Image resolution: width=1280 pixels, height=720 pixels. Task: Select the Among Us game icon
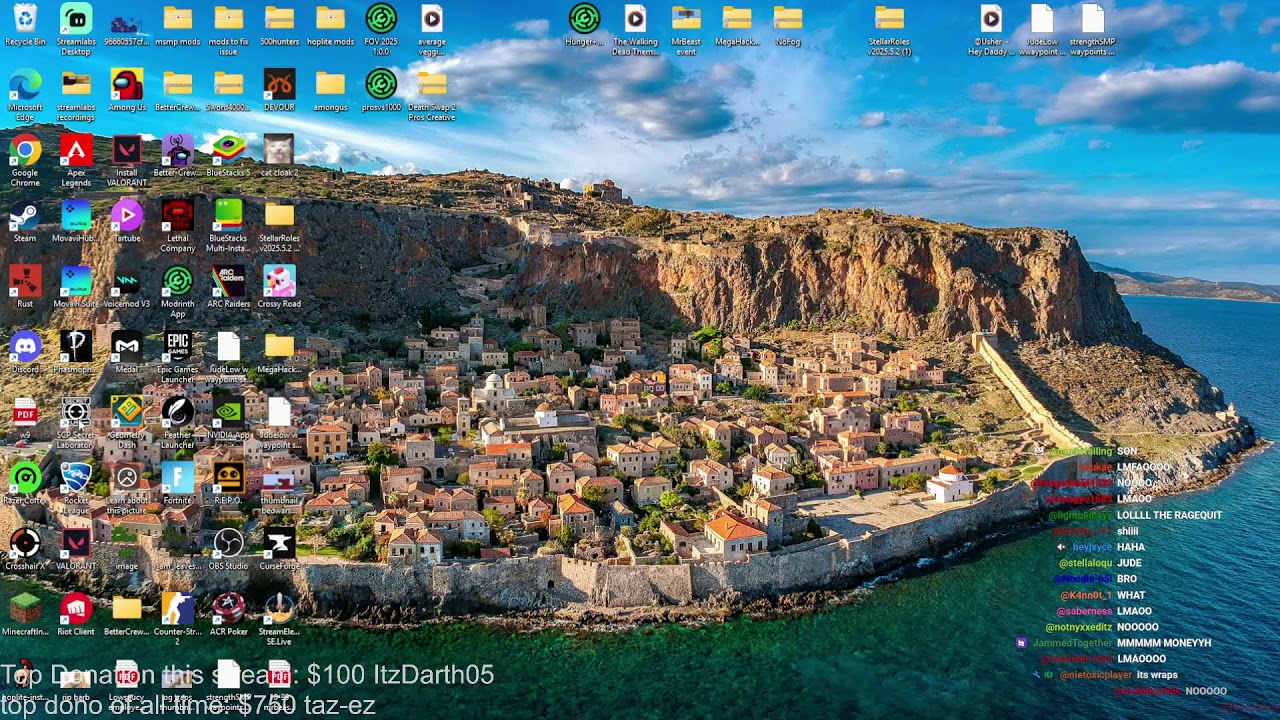pyautogui.click(x=127, y=84)
